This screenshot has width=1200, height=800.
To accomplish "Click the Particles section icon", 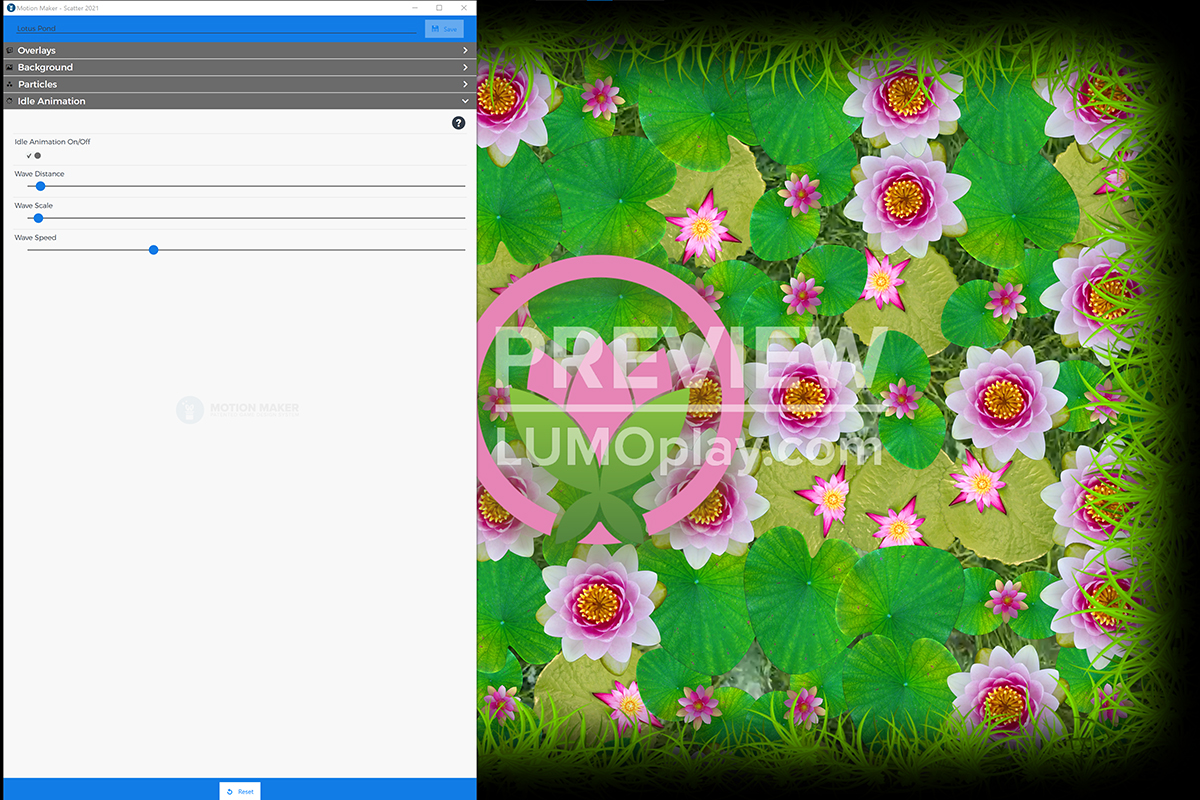I will point(9,84).
